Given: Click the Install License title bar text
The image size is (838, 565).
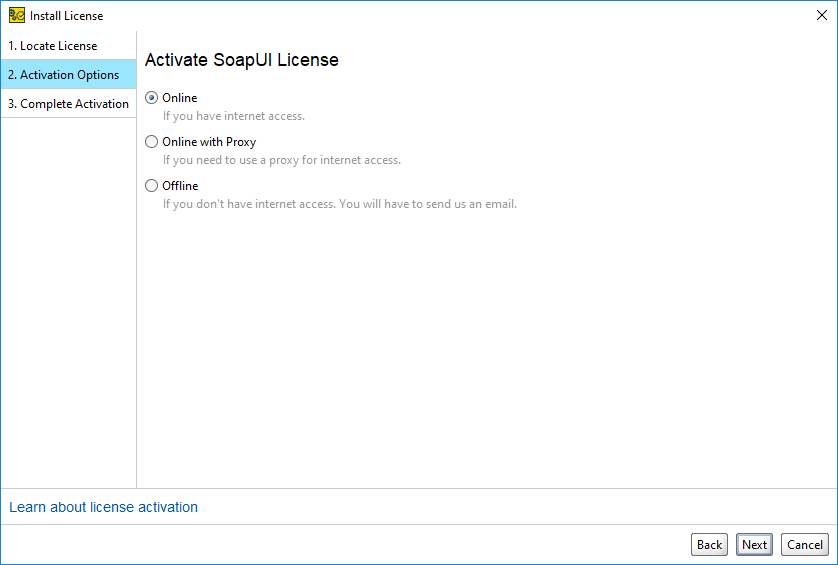Looking at the screenshot, I should (x=66, y=16).
